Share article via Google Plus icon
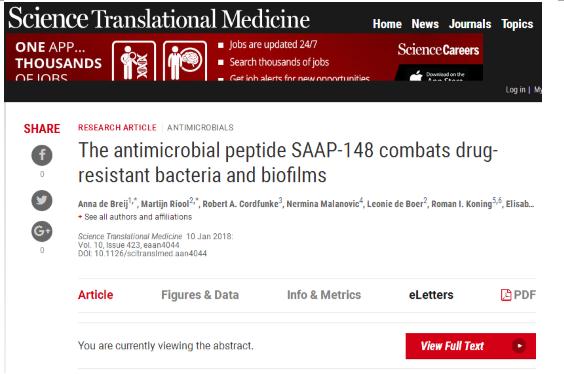Screen dimensions: 564x374 42,231
